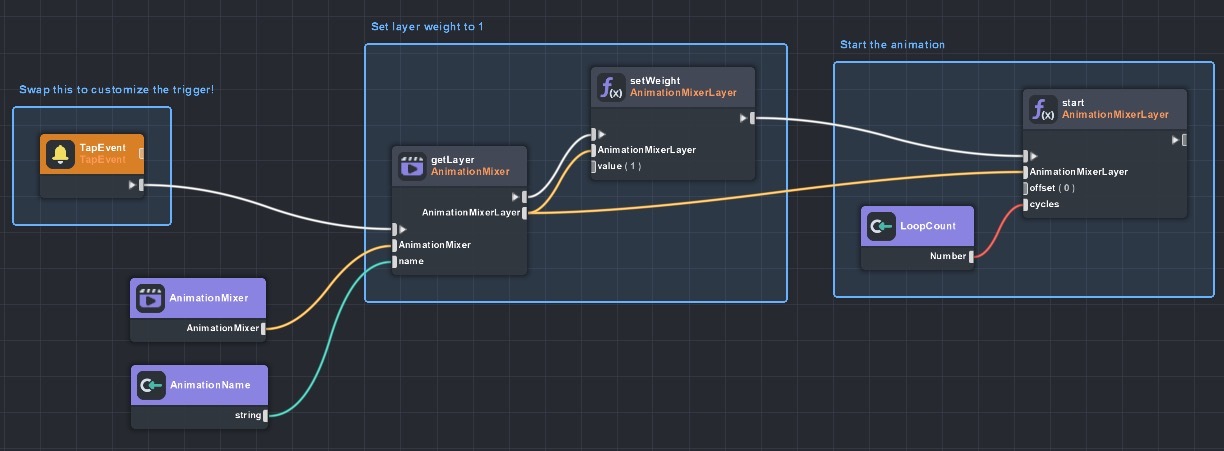Click the start node offset port
The image size is (1224, 451).
tap(1025, 188)
